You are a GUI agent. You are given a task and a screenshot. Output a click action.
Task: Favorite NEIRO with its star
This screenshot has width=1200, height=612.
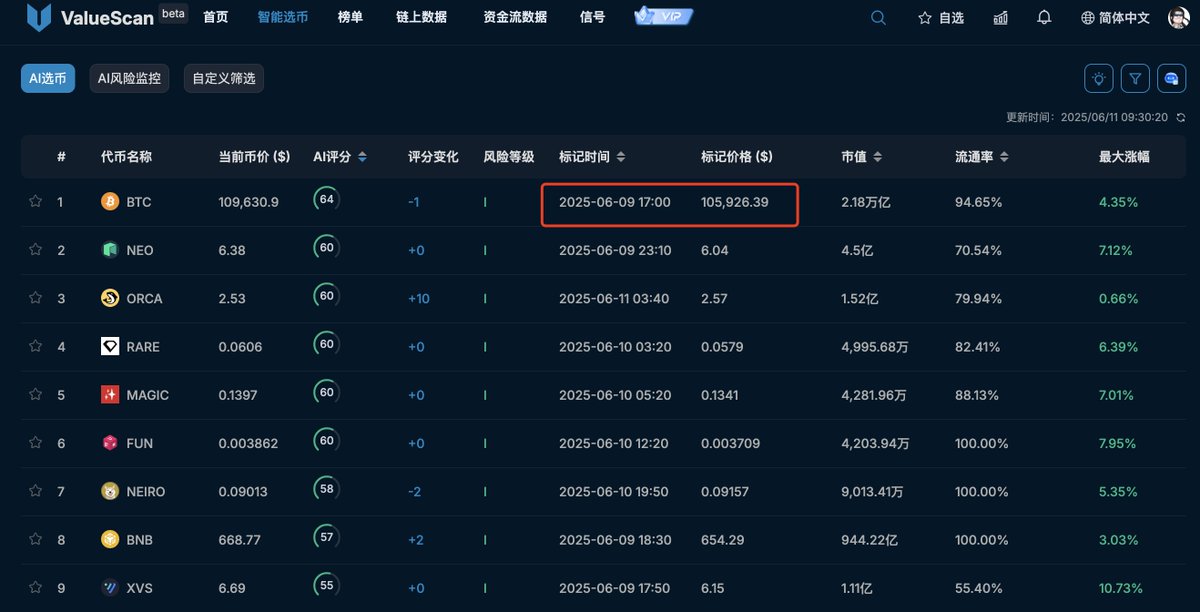(36, 490)
